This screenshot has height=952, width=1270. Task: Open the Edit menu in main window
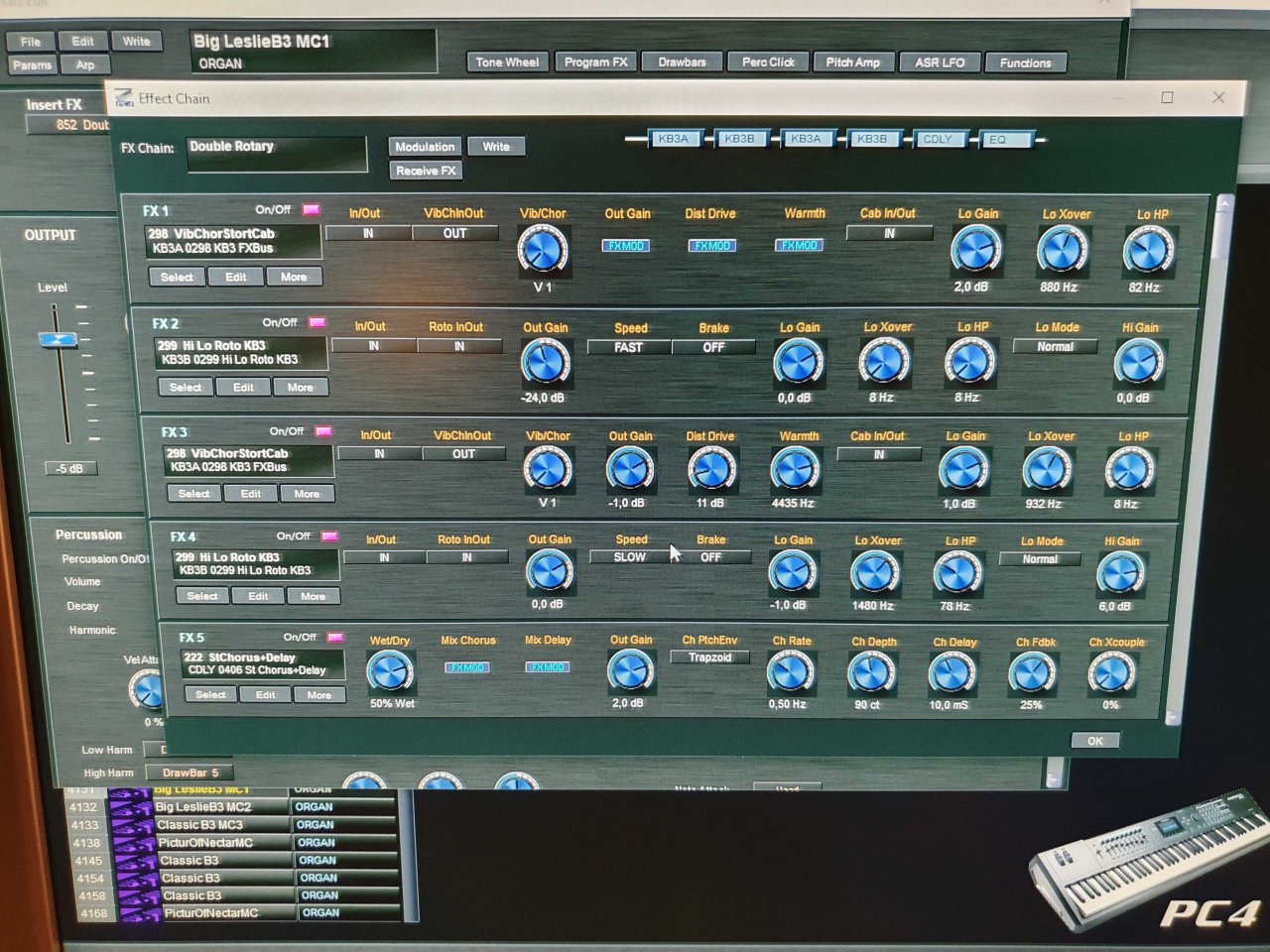(82, 42)
